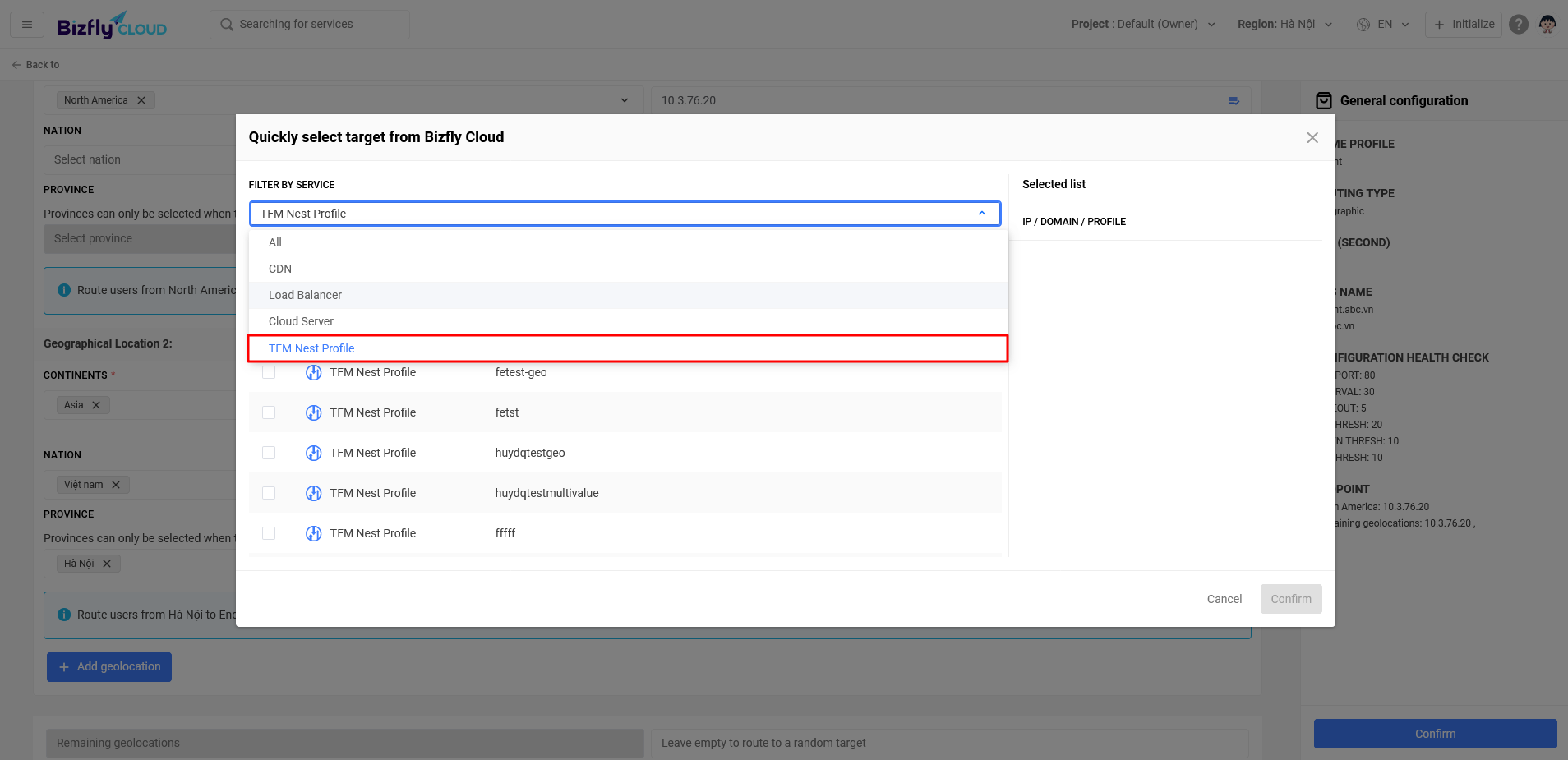Image resolution: width=1568 pixels, height=760 pixels.
Task: Click the TFM icon for fetst
Action: point(314,412)
